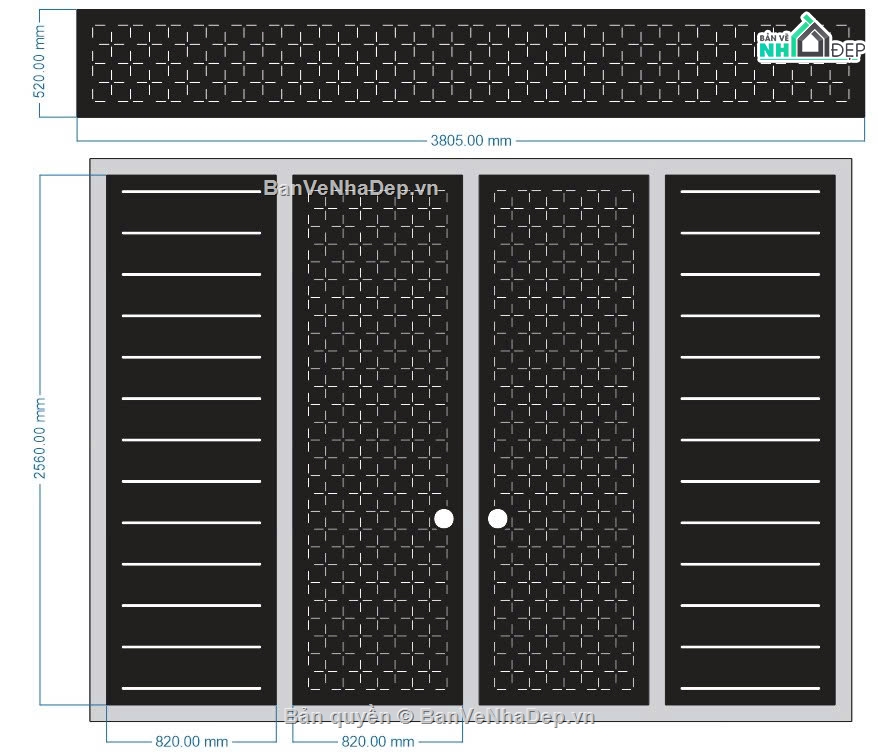
Task: Select the 820.00 mm label under patterned door
Action: 378,742
